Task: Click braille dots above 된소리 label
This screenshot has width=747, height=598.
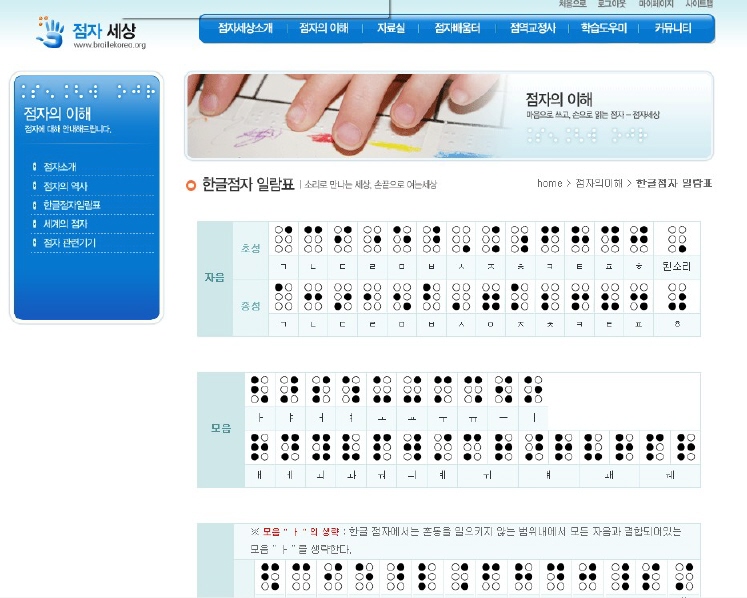Action: [x=677, y=239]
